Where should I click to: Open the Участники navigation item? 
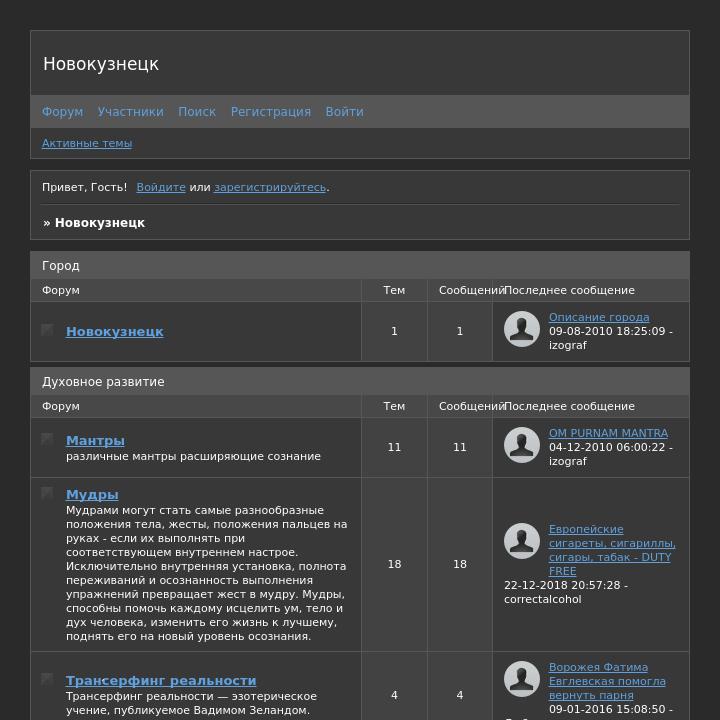[x=130, y=112]
